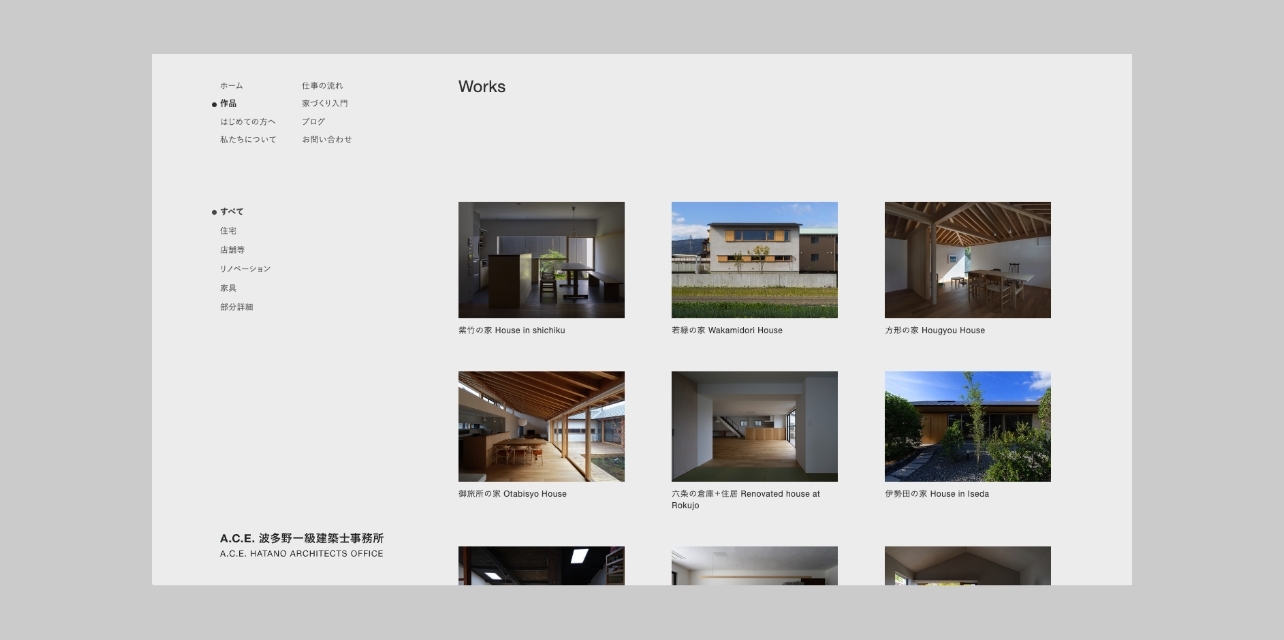Filter works by リノベーション
This screenshot has height=640, width=1284.
[245, 269]
